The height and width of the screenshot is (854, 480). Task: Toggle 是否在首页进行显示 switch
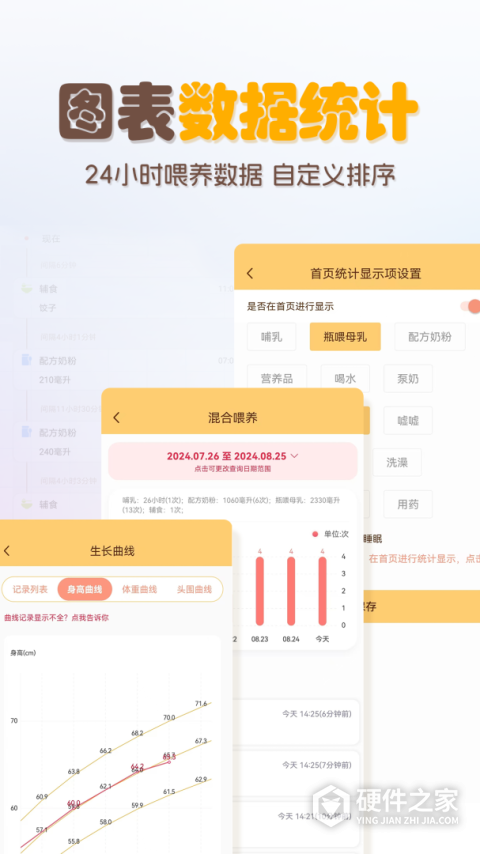pyautogui.click(x=471, y=306)
